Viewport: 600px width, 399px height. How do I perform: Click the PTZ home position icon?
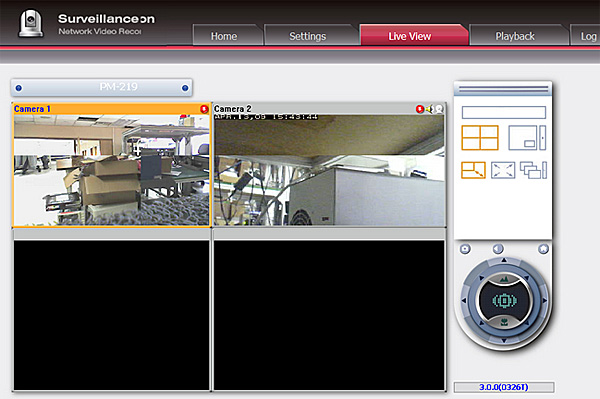[543, 249]
